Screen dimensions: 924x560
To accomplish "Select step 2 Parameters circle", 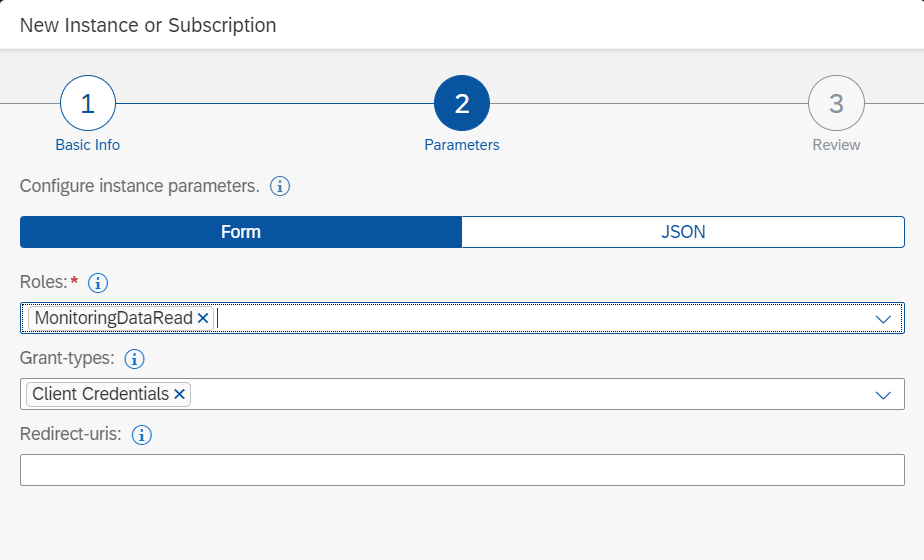I will point(462,103).
